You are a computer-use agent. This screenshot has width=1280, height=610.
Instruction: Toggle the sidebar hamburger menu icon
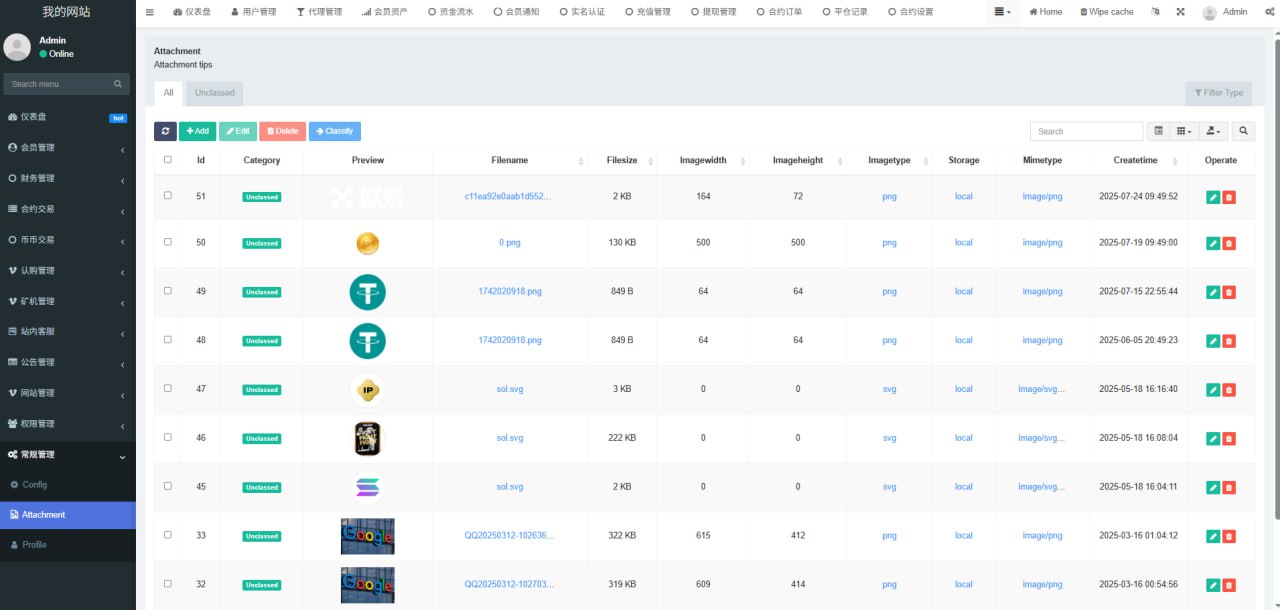pyautogui.click(x=150, y=12)
